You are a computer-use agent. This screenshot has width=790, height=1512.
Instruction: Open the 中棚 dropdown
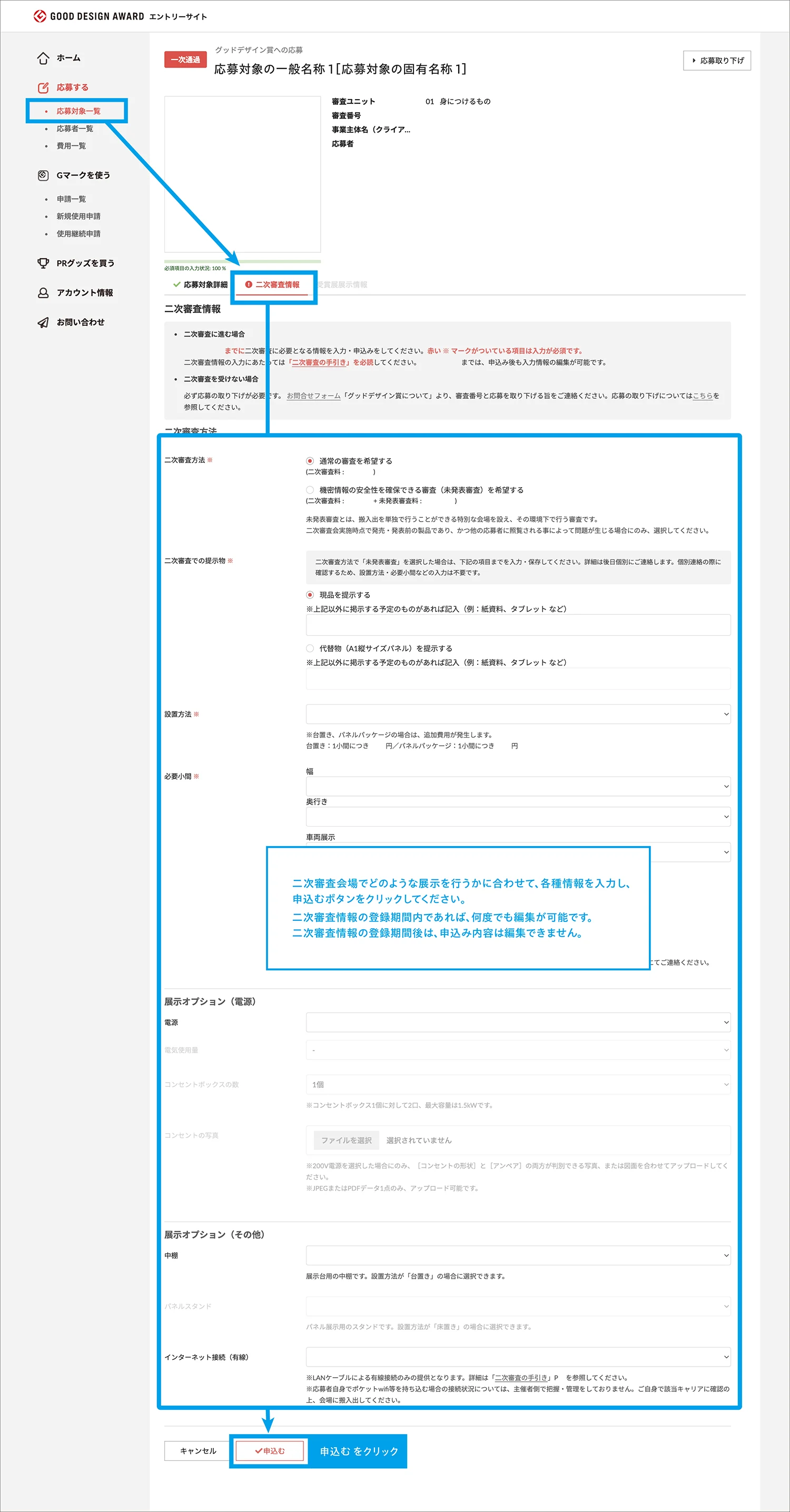coord(518,1255)
